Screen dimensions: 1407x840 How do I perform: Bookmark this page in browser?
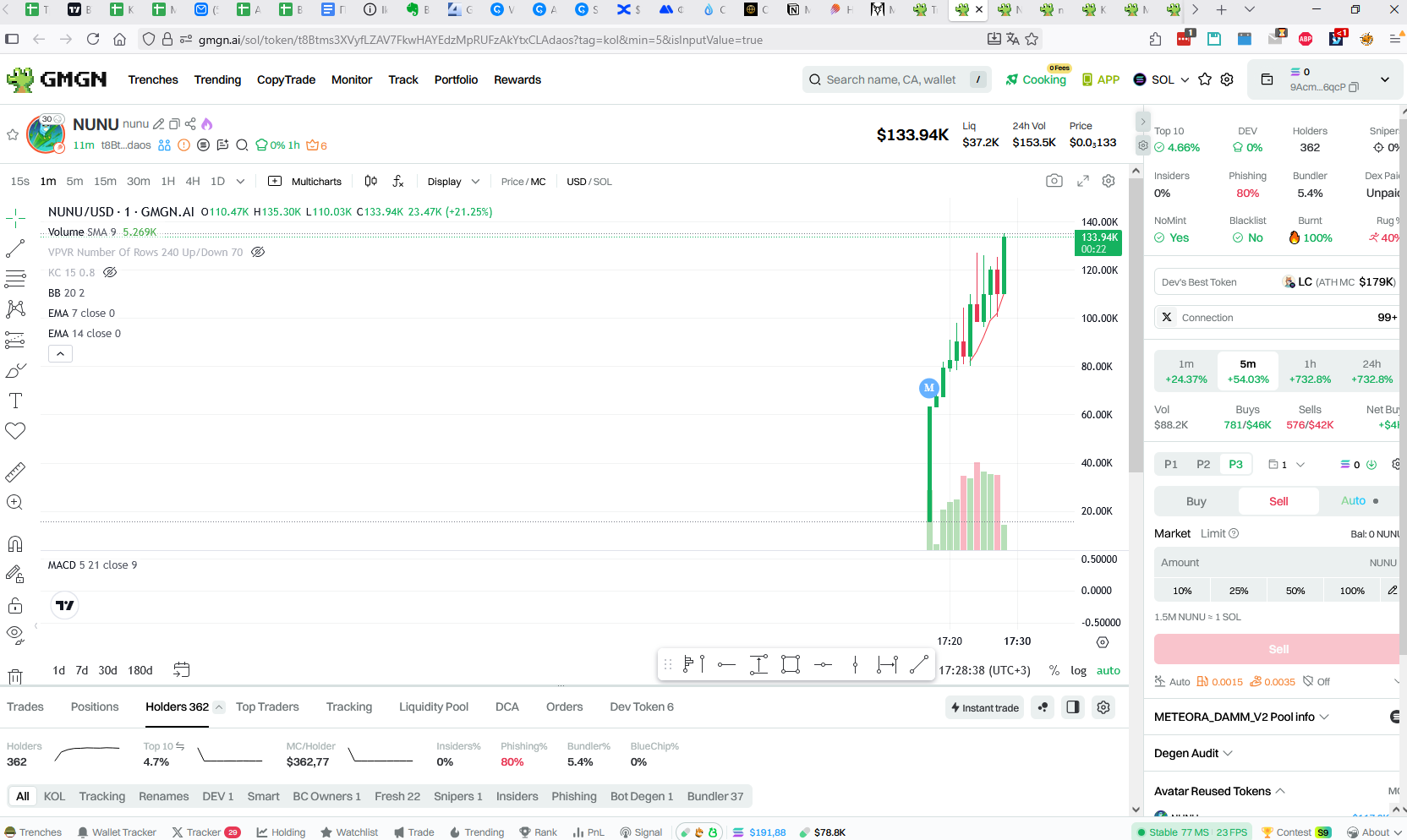tap(1032, 39)
